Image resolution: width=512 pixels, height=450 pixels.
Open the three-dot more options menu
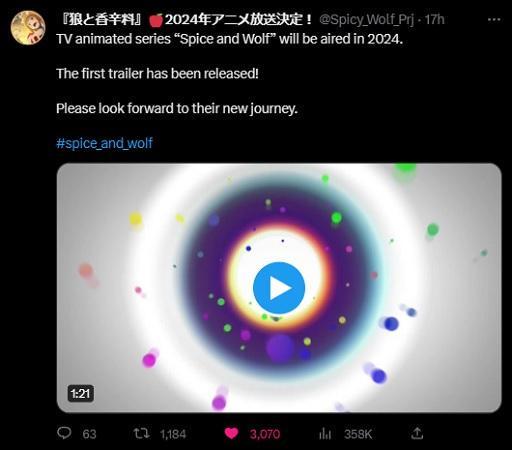pos(494,20)
